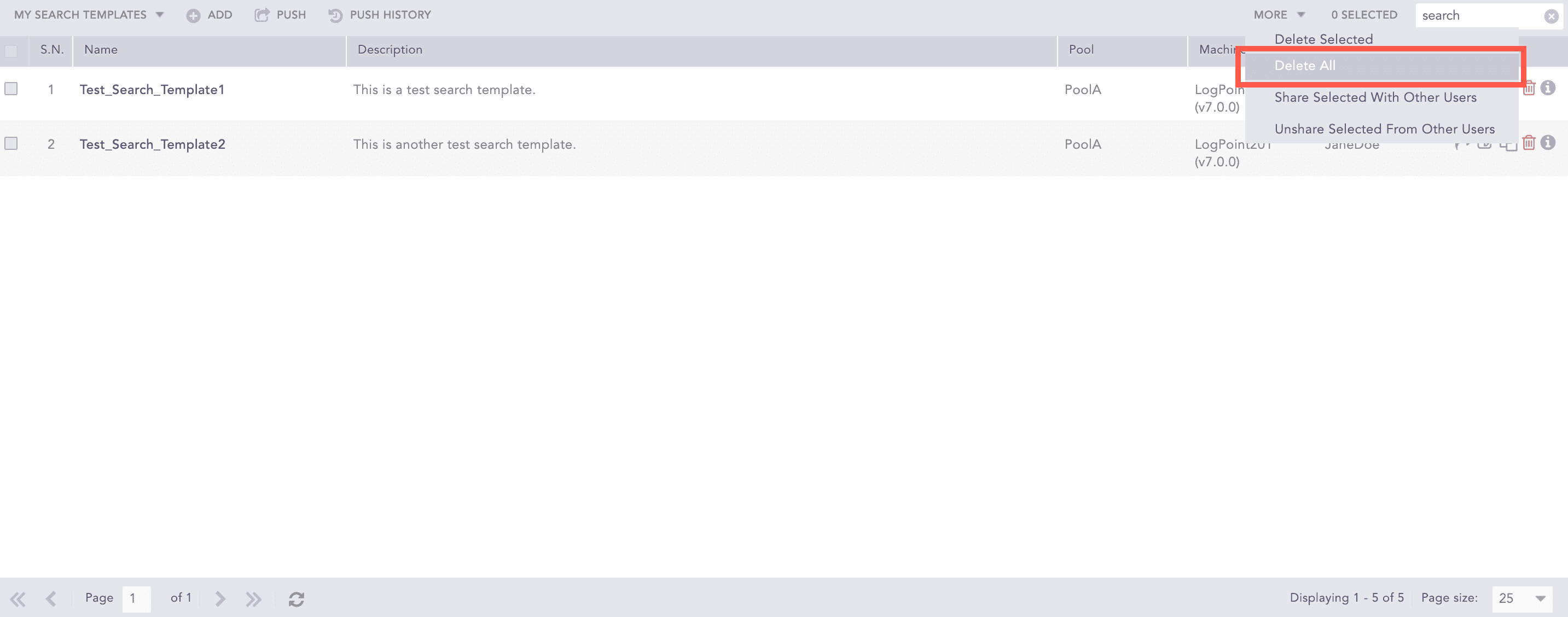Image resolution: width=1568 pixels, height=617 pixels.
Task: Jump to last page with double arrow
Action: pos(253,599)
